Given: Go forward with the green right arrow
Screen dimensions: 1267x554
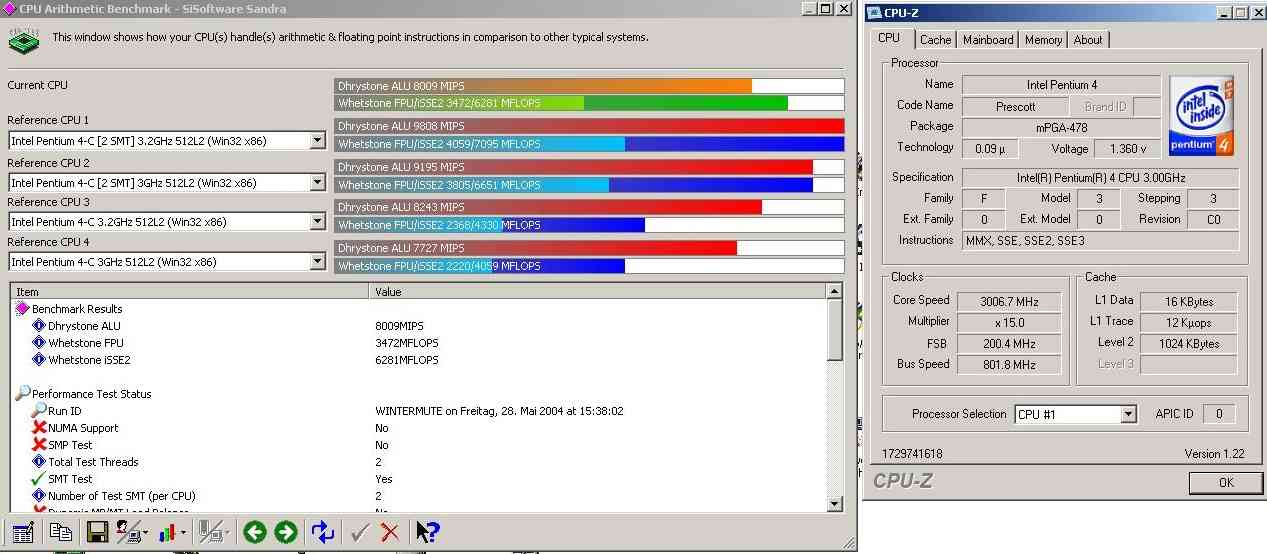Looking at the screenshot, I should [286, 532].
